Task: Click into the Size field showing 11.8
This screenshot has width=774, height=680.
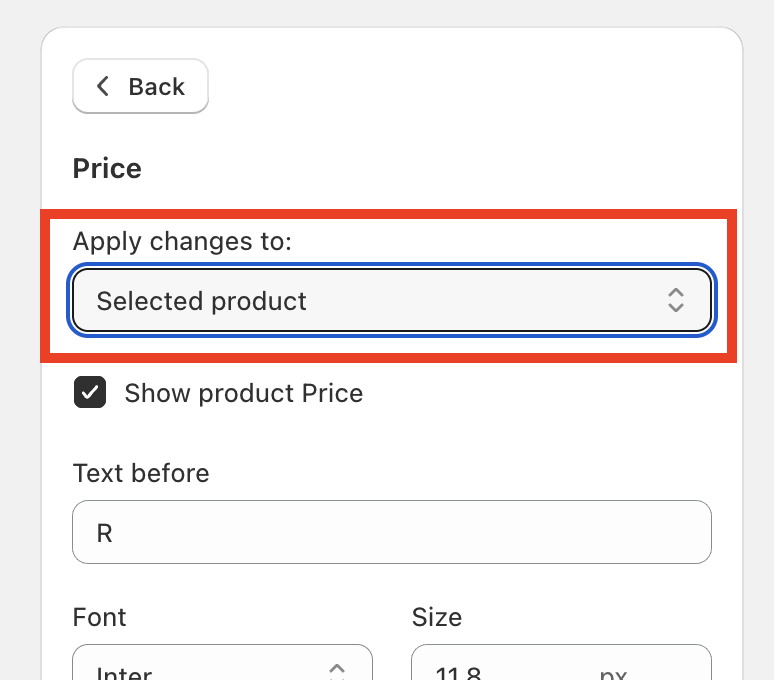Action: [500, 672]
